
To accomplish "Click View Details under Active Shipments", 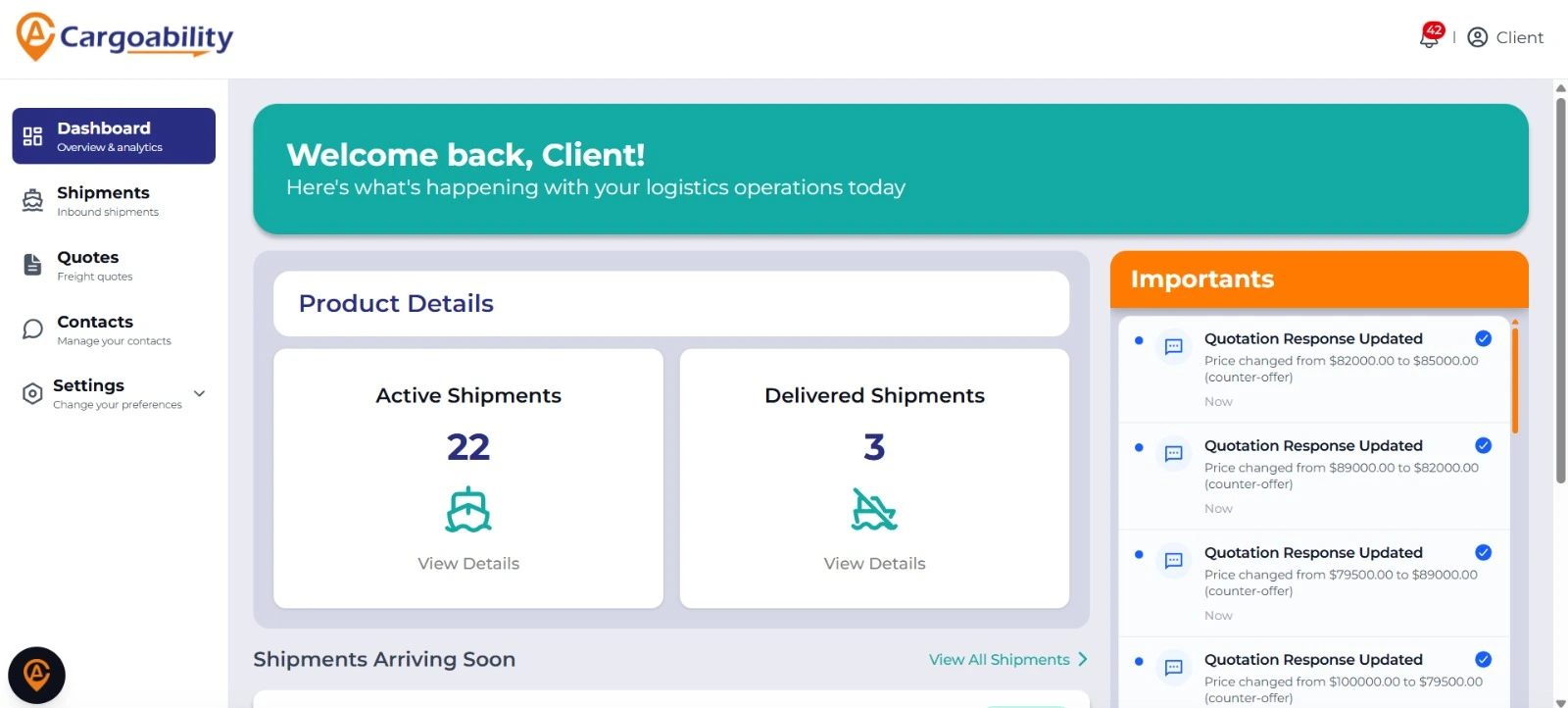I will point(468,563).
